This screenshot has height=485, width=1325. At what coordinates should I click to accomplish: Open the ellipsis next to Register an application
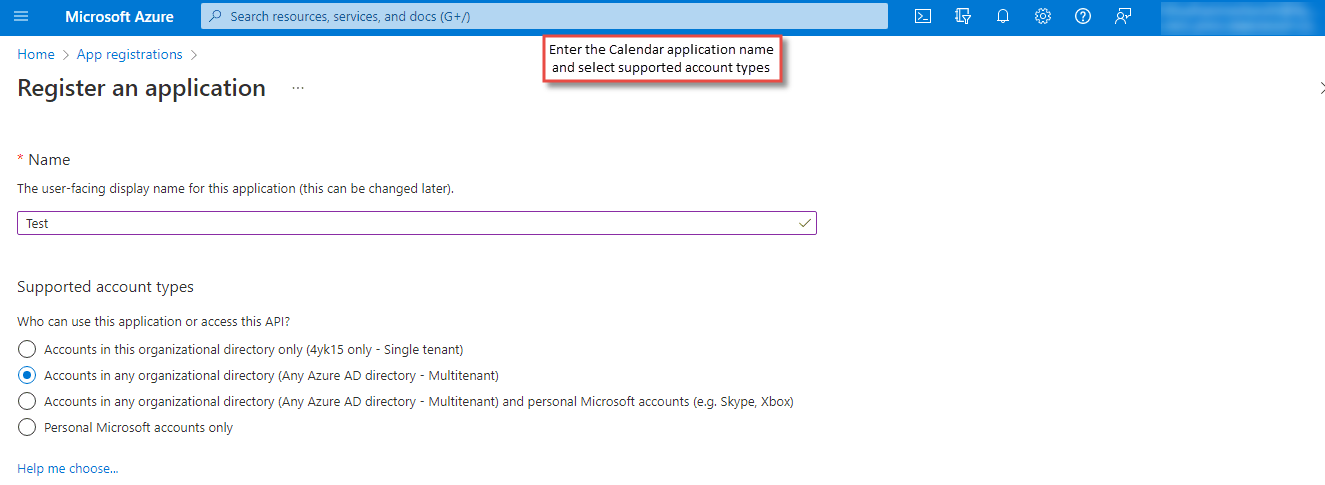tap(298, 88)
